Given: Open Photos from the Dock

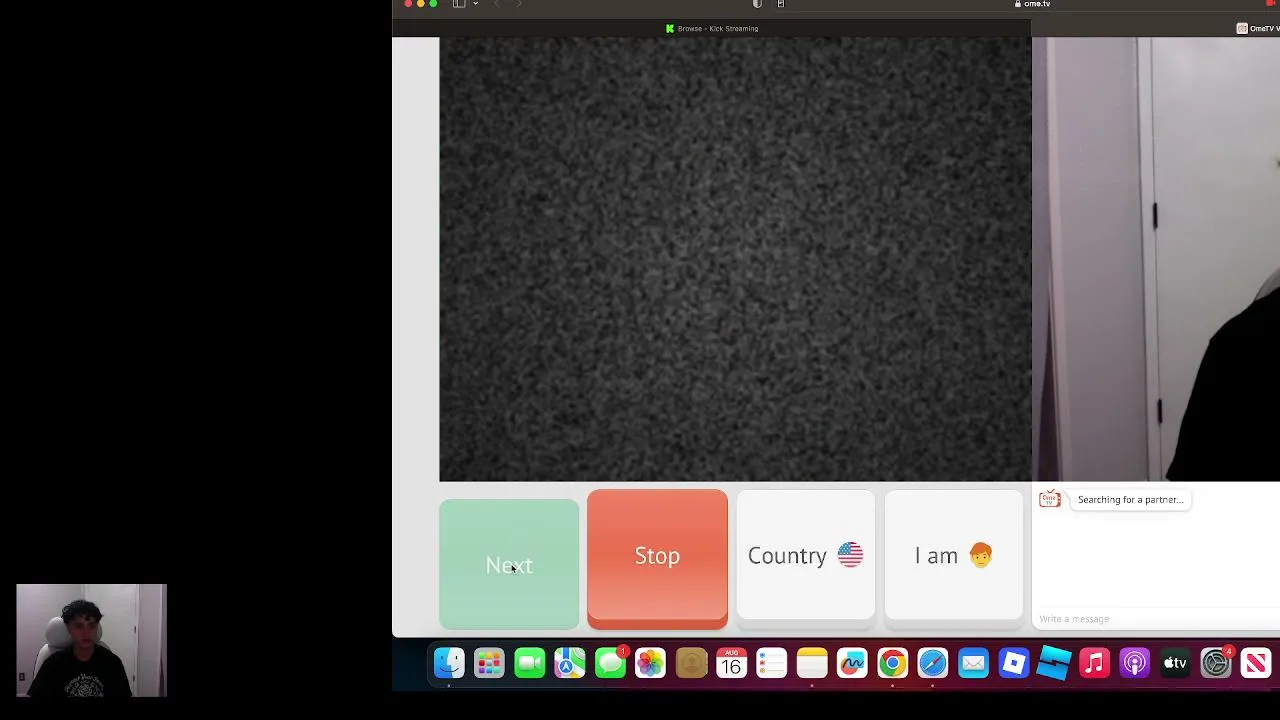Looking at the screenshot, I should tap(650, 663).
